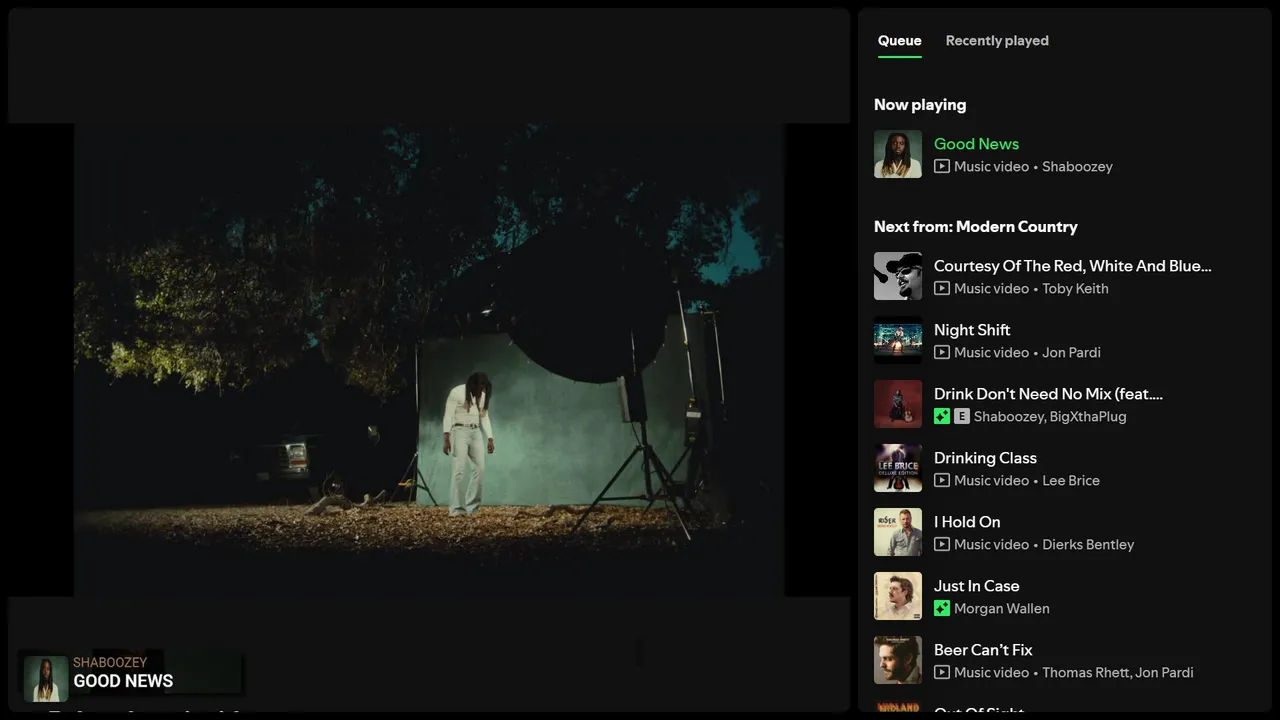Open artist Morgan Wallen

click(x=1002, y=609)
